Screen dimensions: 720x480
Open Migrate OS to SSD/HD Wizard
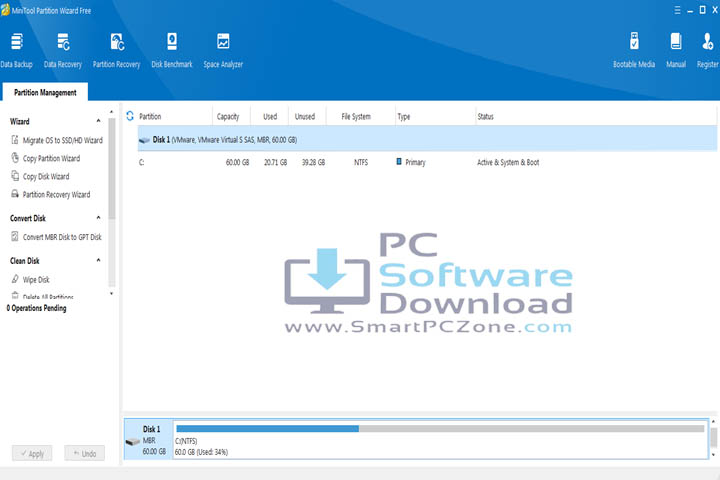62,140
